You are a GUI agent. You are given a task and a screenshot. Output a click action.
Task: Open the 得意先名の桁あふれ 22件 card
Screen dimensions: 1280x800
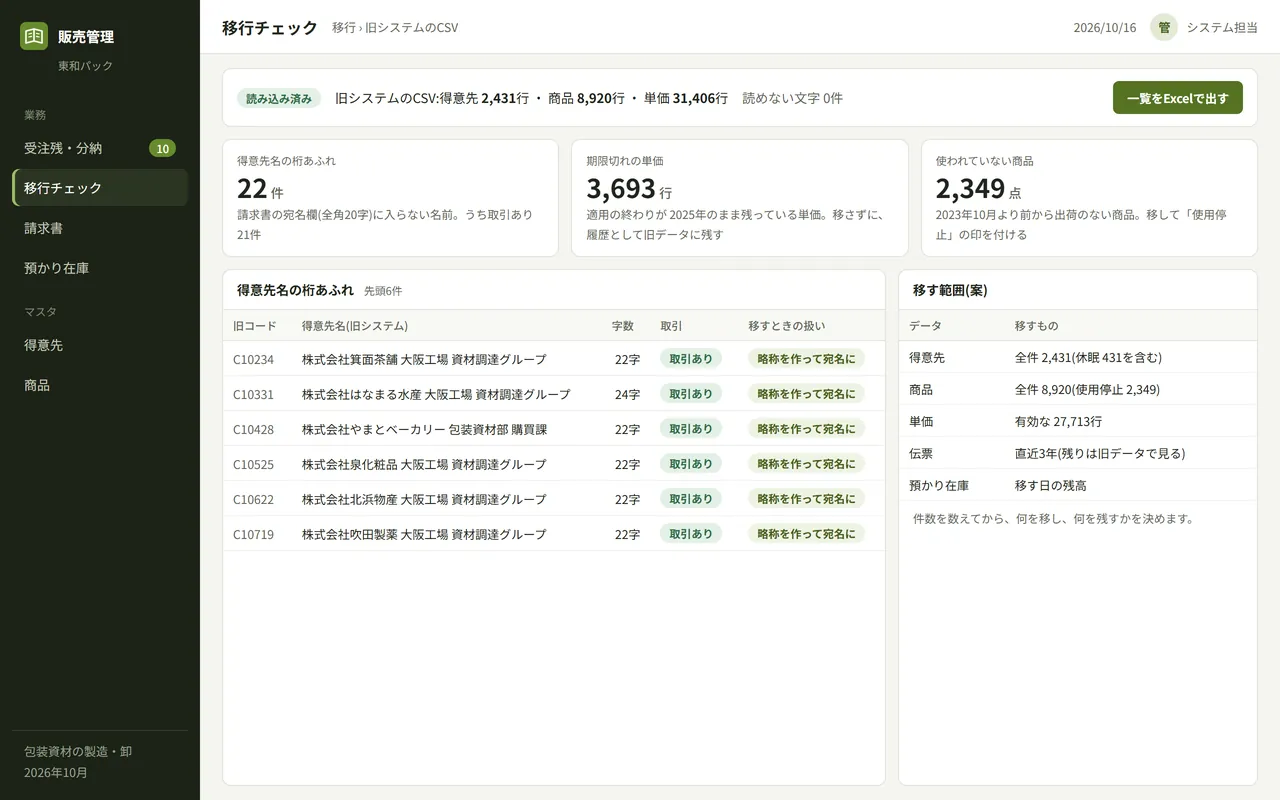click(x=390, y=198)
